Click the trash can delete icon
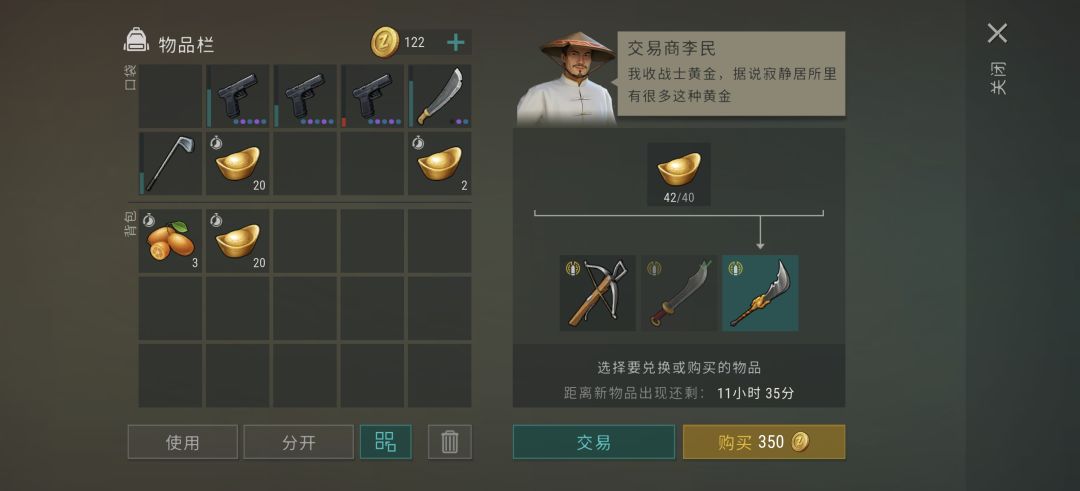Viewport: 1080px width, 491px height. coord(450,441)
